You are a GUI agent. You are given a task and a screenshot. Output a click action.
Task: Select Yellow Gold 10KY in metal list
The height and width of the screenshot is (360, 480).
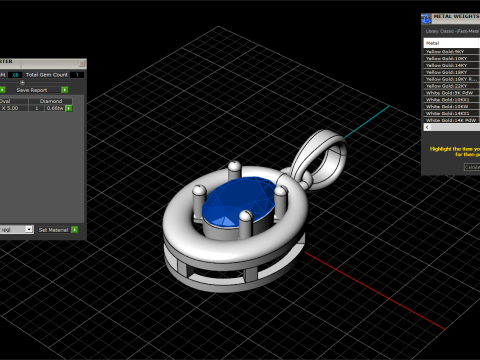452,58
